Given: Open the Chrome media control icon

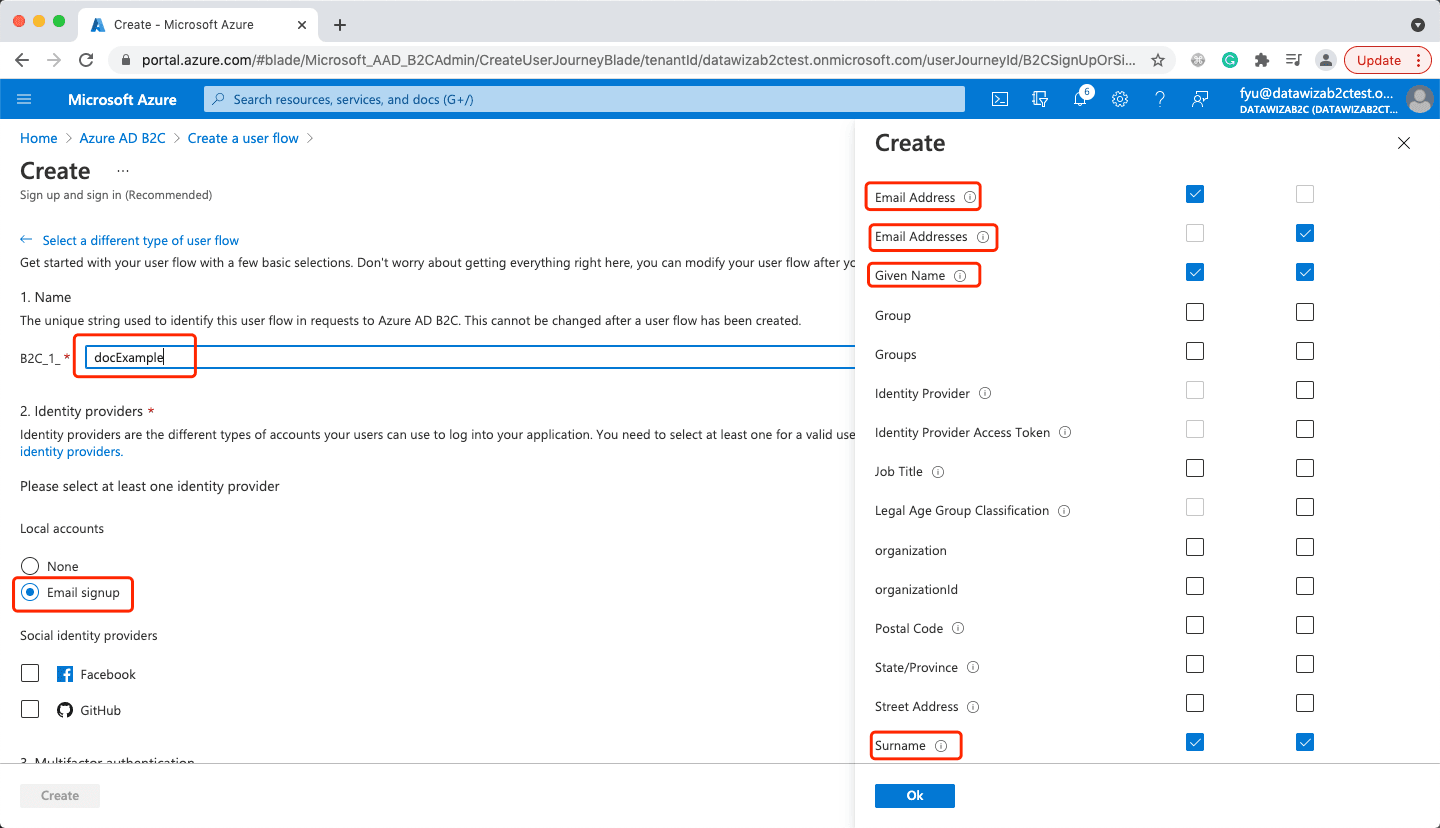Looking at the screenshot, I should click(1294, 60).
